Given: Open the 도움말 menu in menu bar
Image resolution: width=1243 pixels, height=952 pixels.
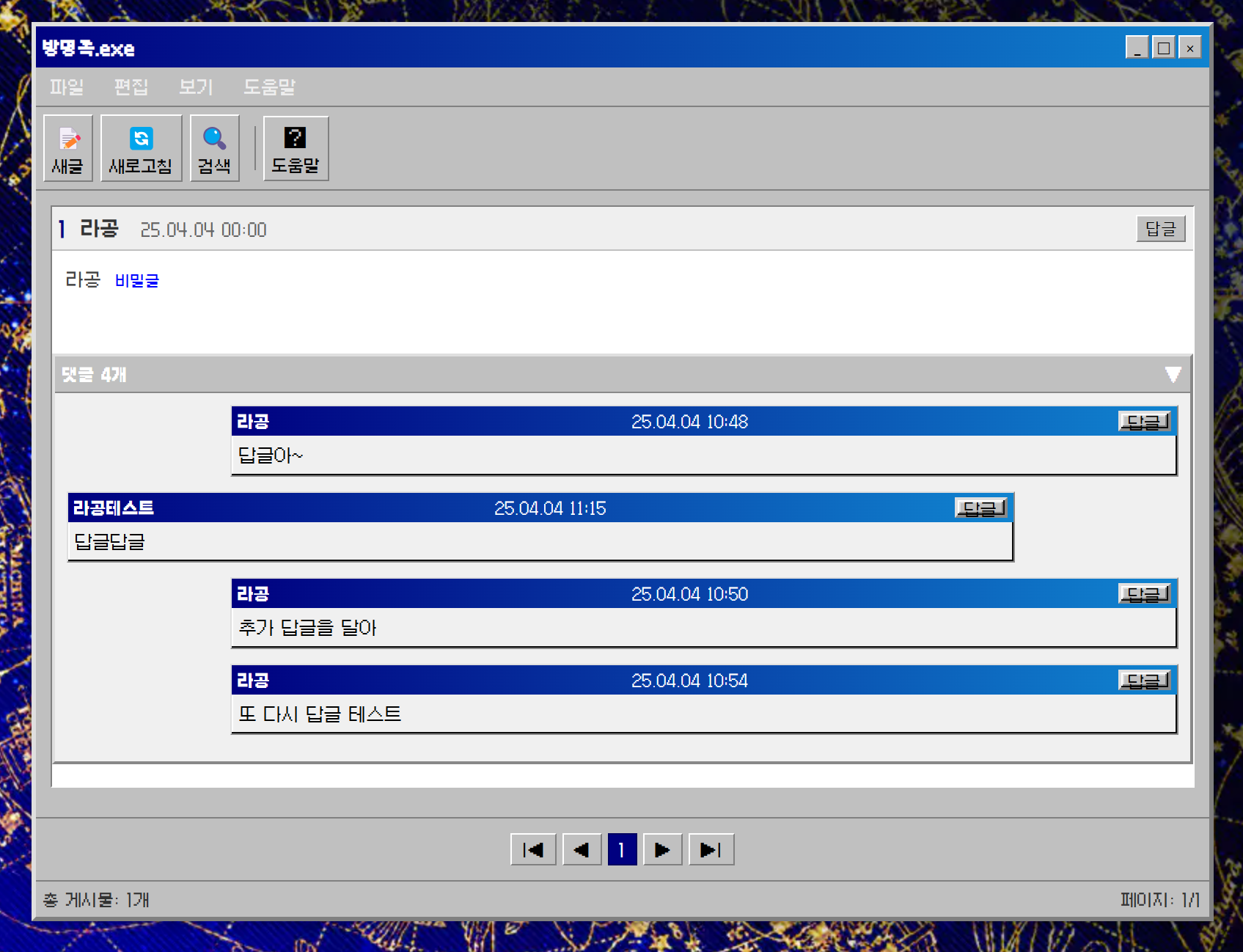Looking at the screenshot, I should pyautogui.click(x=269, y=87).
